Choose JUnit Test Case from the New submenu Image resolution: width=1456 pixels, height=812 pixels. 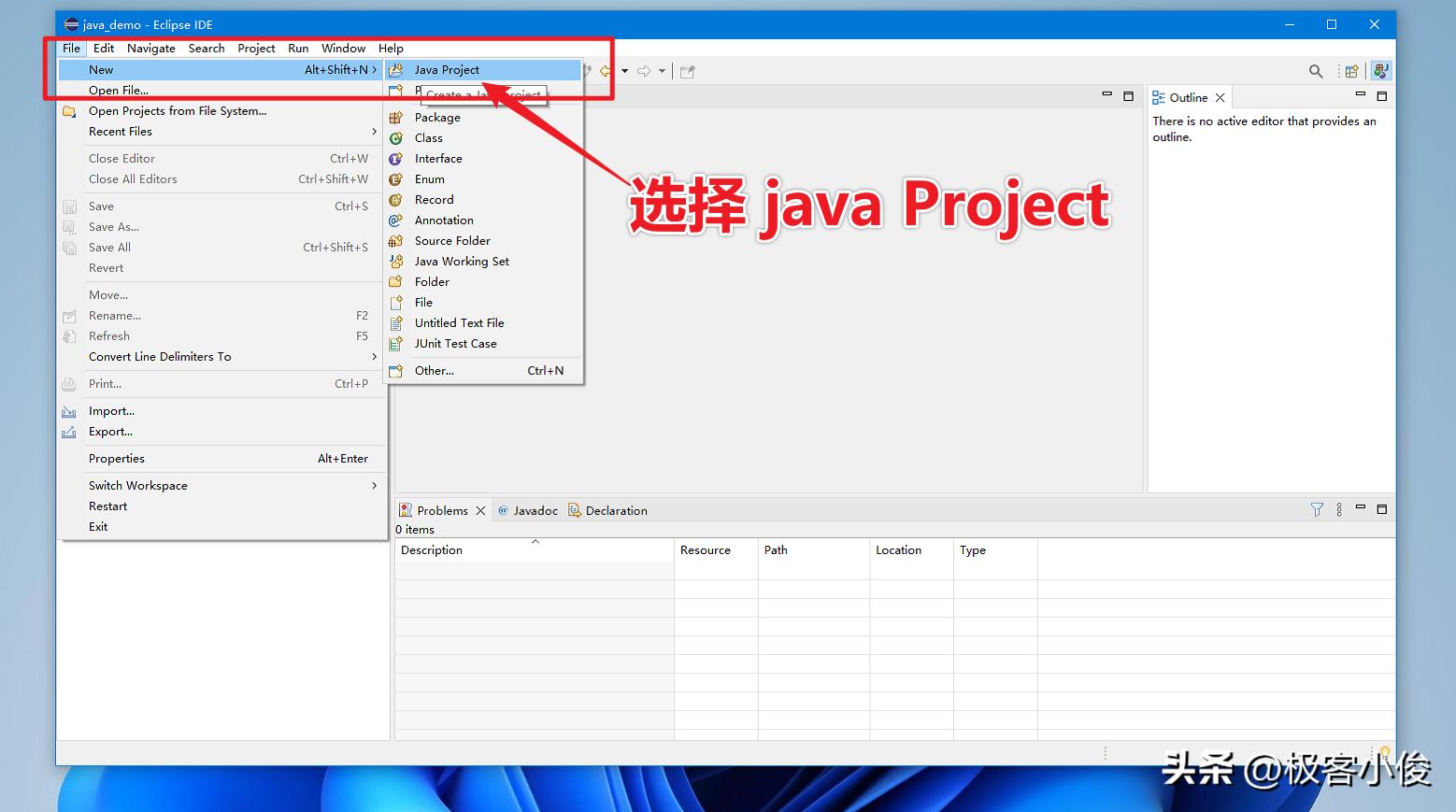point(456,343)
